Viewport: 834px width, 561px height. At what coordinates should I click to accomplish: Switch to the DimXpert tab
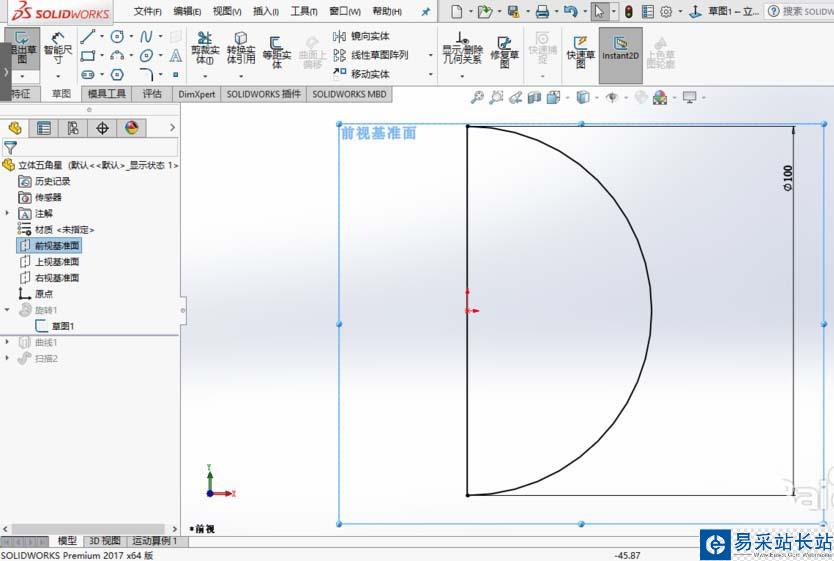(x=196, y=94)
